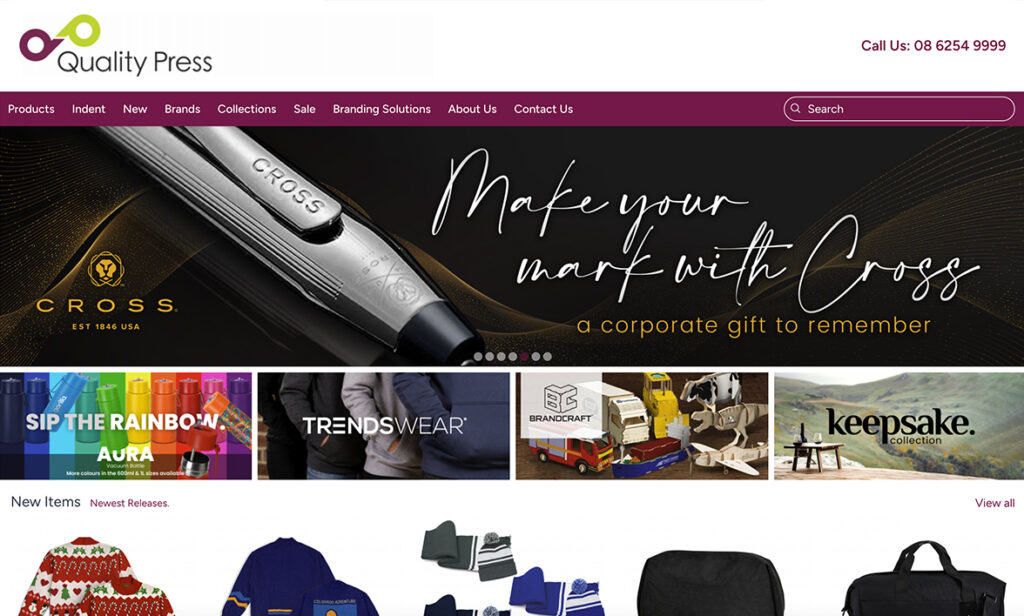Open the Brandcraft banner tile

coord(642,426)
